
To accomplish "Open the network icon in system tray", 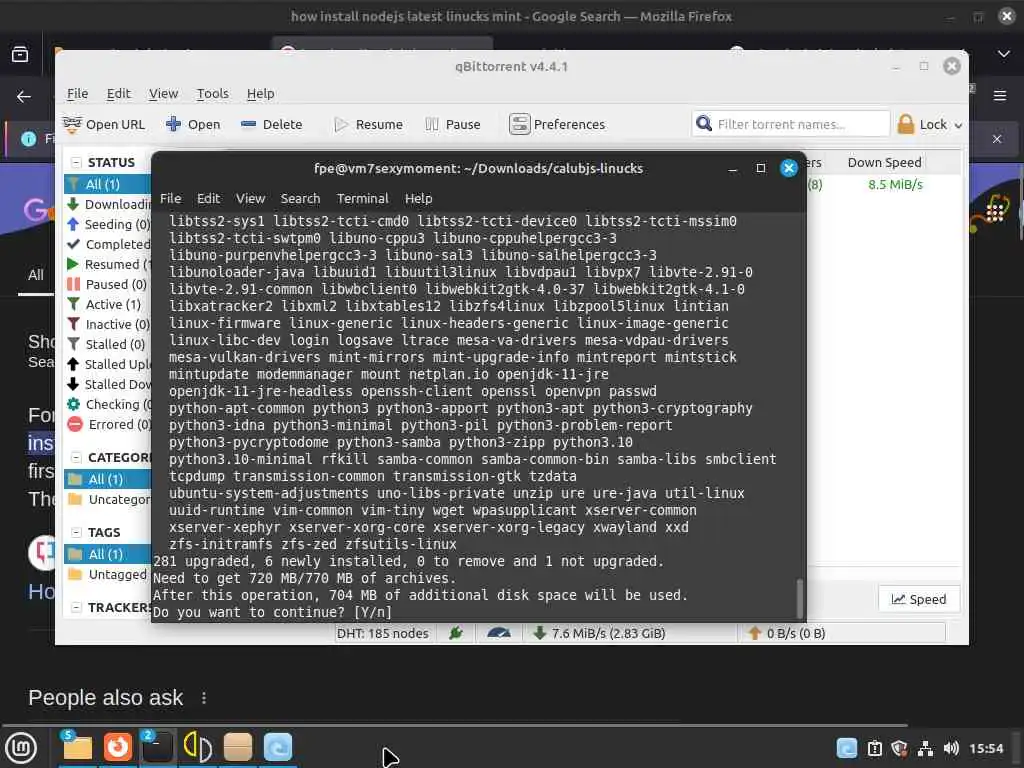I will 925,748.
